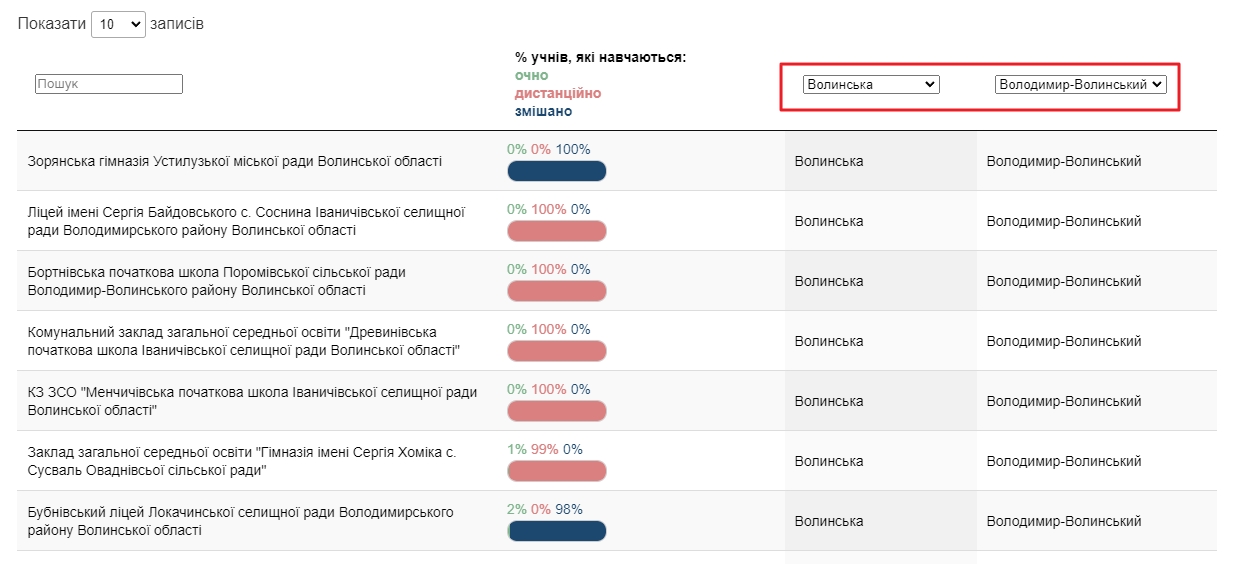Viewport: 1235px width, 564px height.
Task: Open the Волинська region dropdown filter
Action: tap(871, 85)
